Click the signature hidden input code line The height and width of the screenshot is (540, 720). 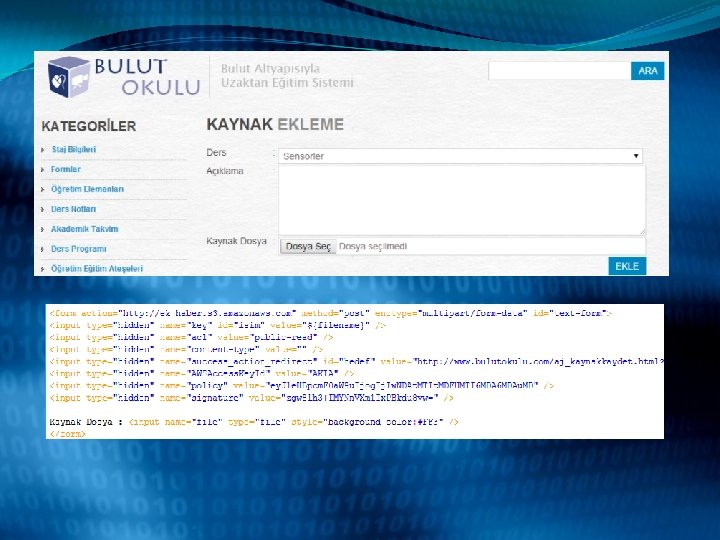click(251, 398)
